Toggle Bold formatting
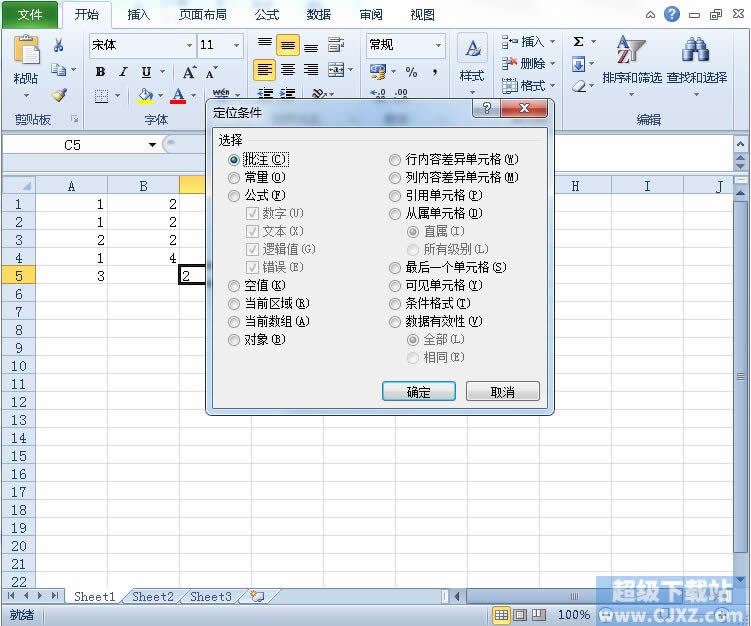This screenshot has width=751, height=626. point(100,72)
